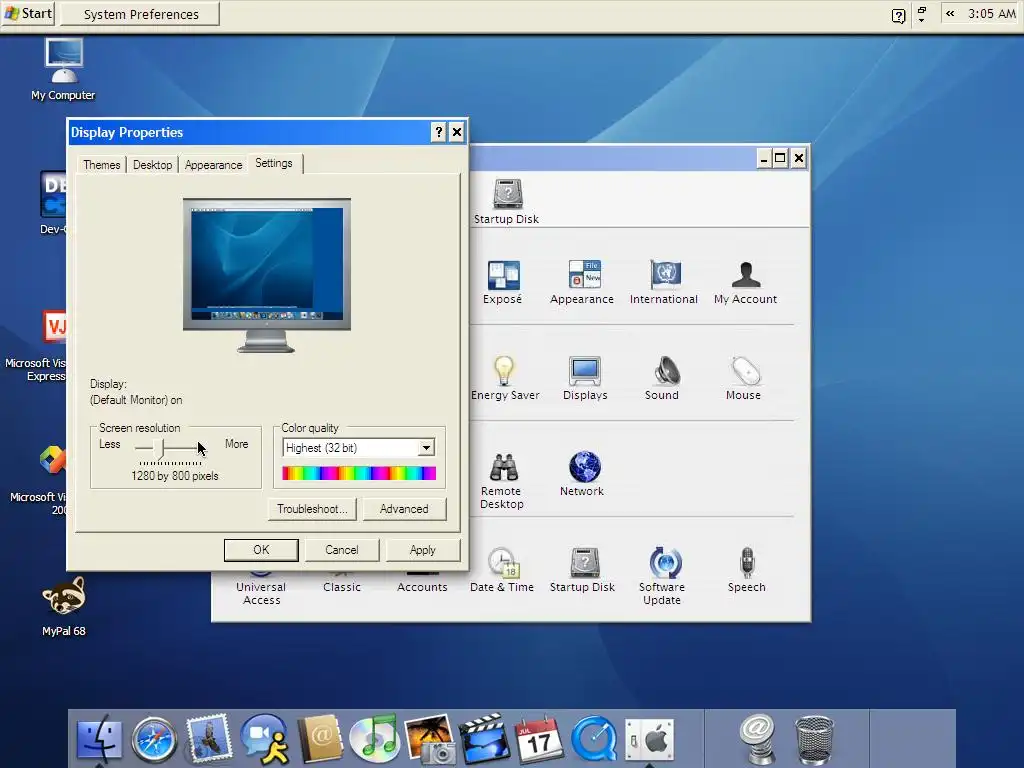
Task: Launch QuickTime Player from dock
Action: (x=594, y=741)
